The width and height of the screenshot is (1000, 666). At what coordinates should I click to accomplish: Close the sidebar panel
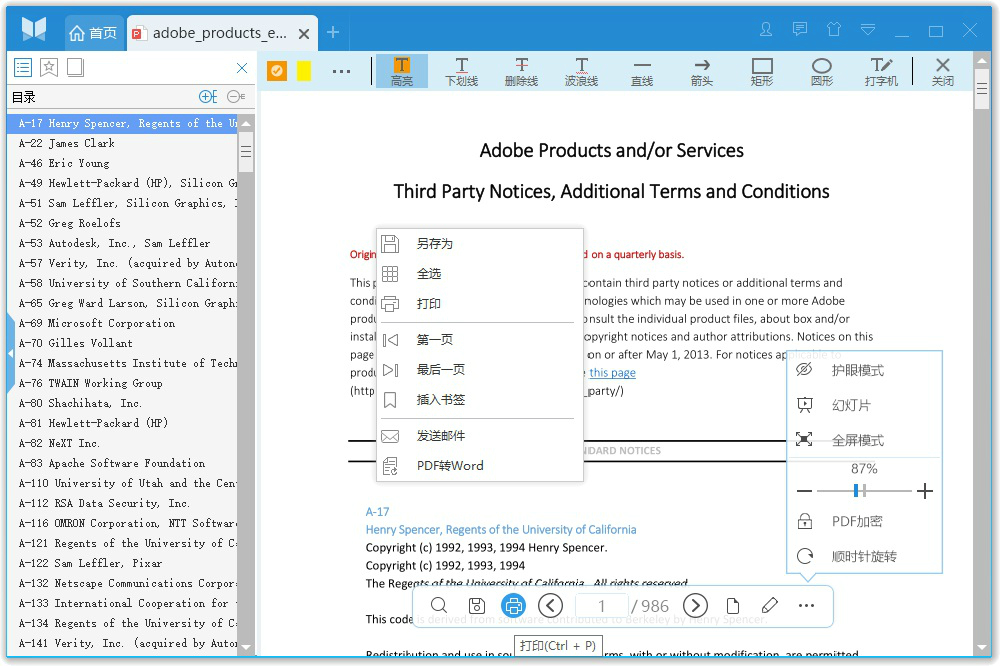coord(242,68)
